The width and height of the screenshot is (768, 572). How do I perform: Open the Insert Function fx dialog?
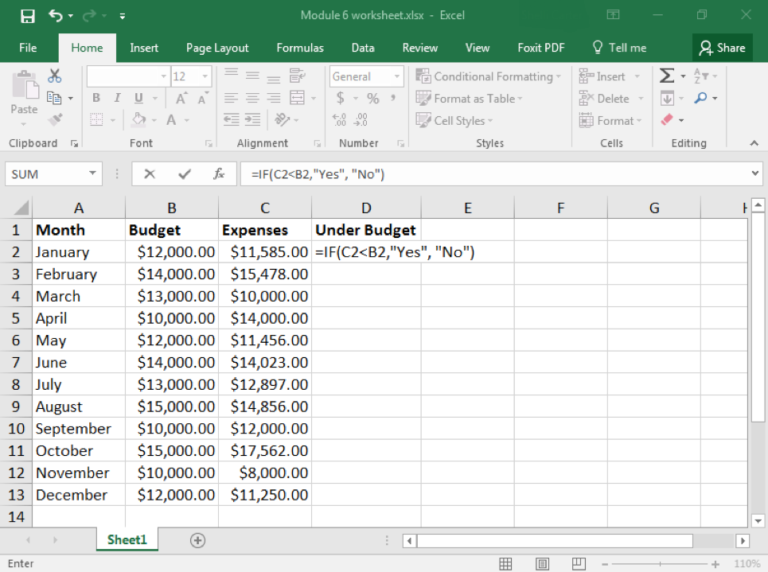pos(218,174)
